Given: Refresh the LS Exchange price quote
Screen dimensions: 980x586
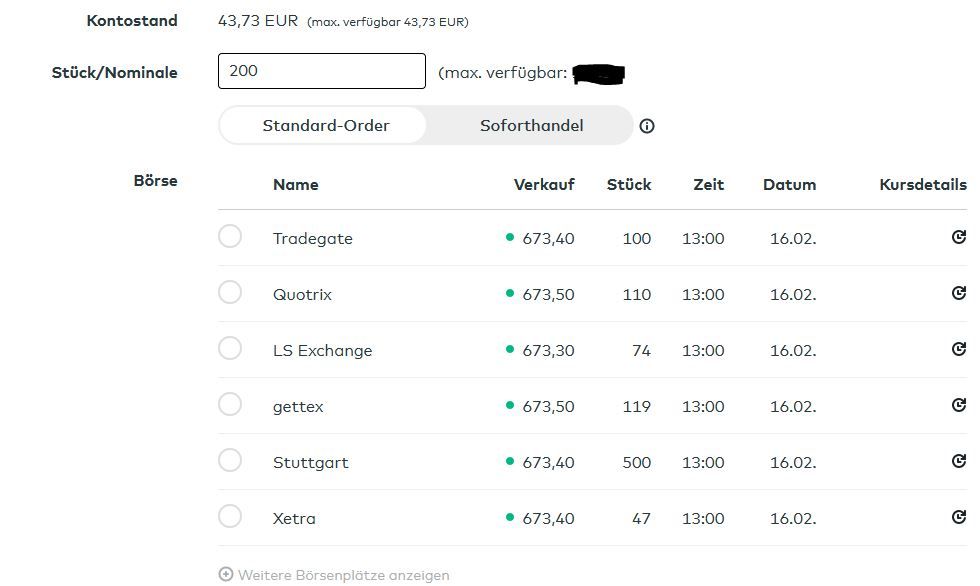Looking at the screenshot, I should (x=958, y=350).
